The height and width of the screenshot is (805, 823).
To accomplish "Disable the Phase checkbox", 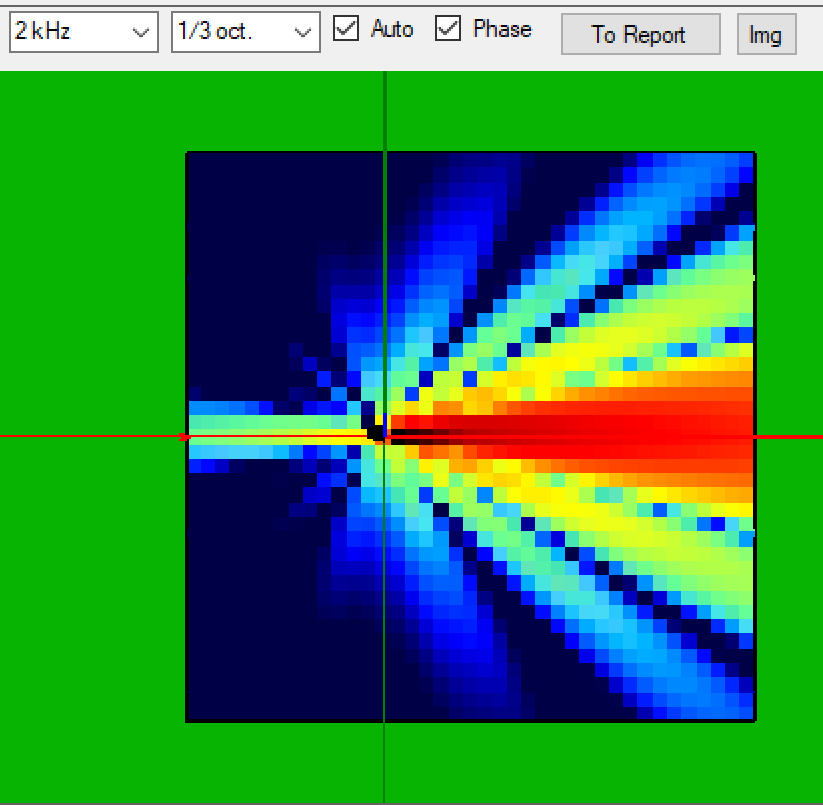I will 448,29.
